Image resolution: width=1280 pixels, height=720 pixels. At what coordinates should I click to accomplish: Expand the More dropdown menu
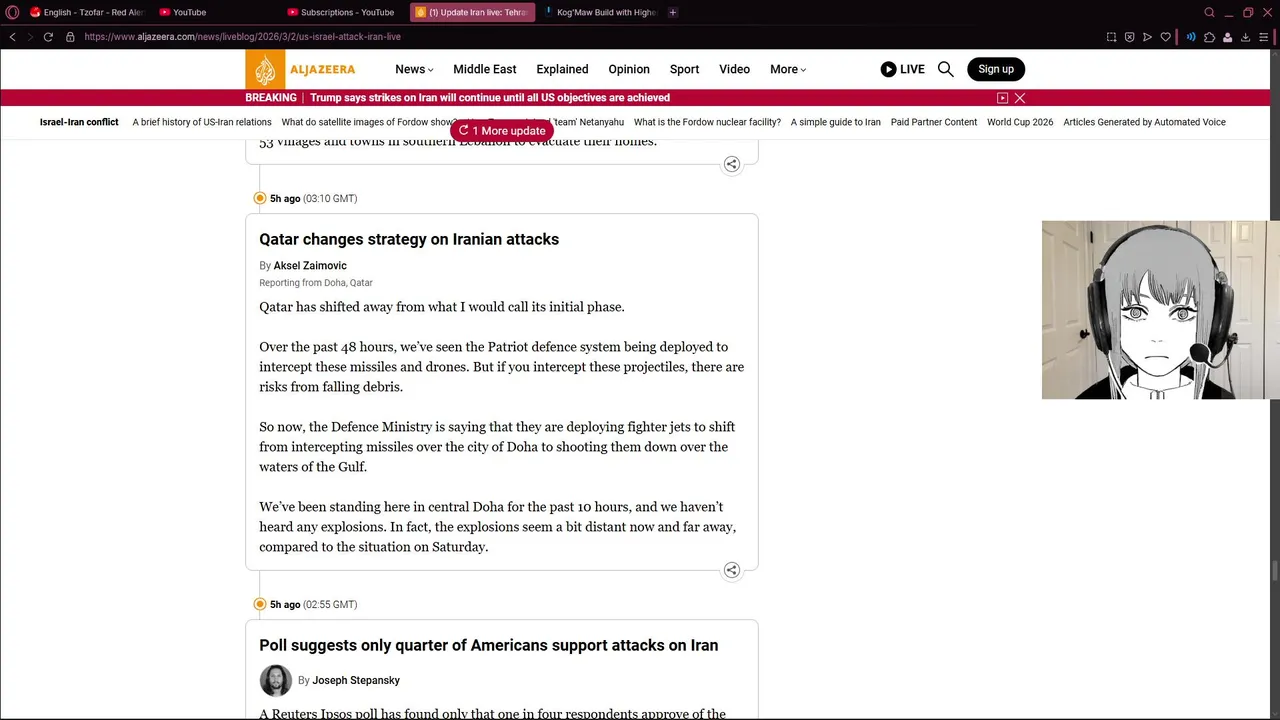(x=788, y=69)
